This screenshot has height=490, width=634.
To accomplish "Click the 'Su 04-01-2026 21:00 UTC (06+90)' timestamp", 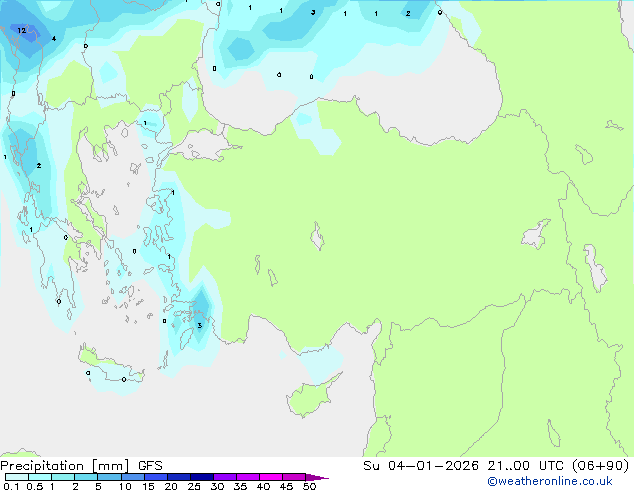I will coord(496,466).
